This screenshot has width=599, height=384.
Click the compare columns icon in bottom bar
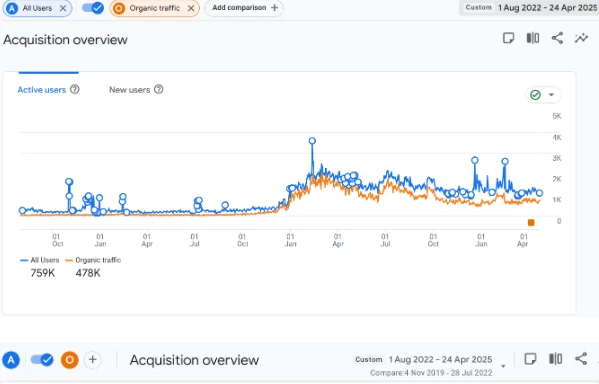(x=555, y=359)
